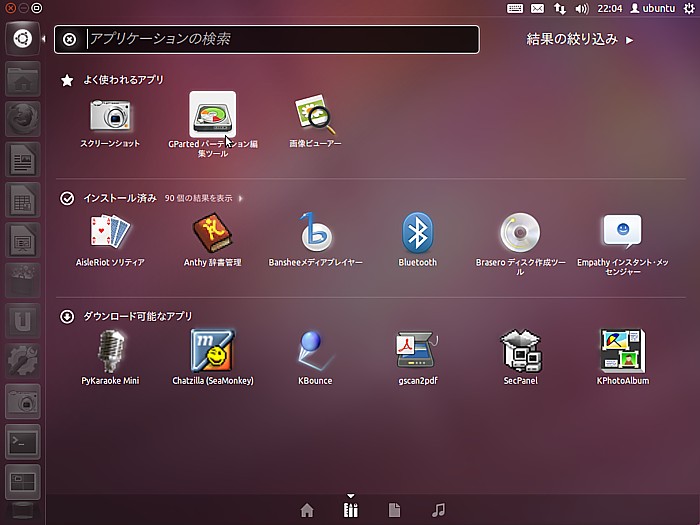The image size is (700, 525).
Task: Open LibreOffice Writer from launcher
Action: pos(23,159)
